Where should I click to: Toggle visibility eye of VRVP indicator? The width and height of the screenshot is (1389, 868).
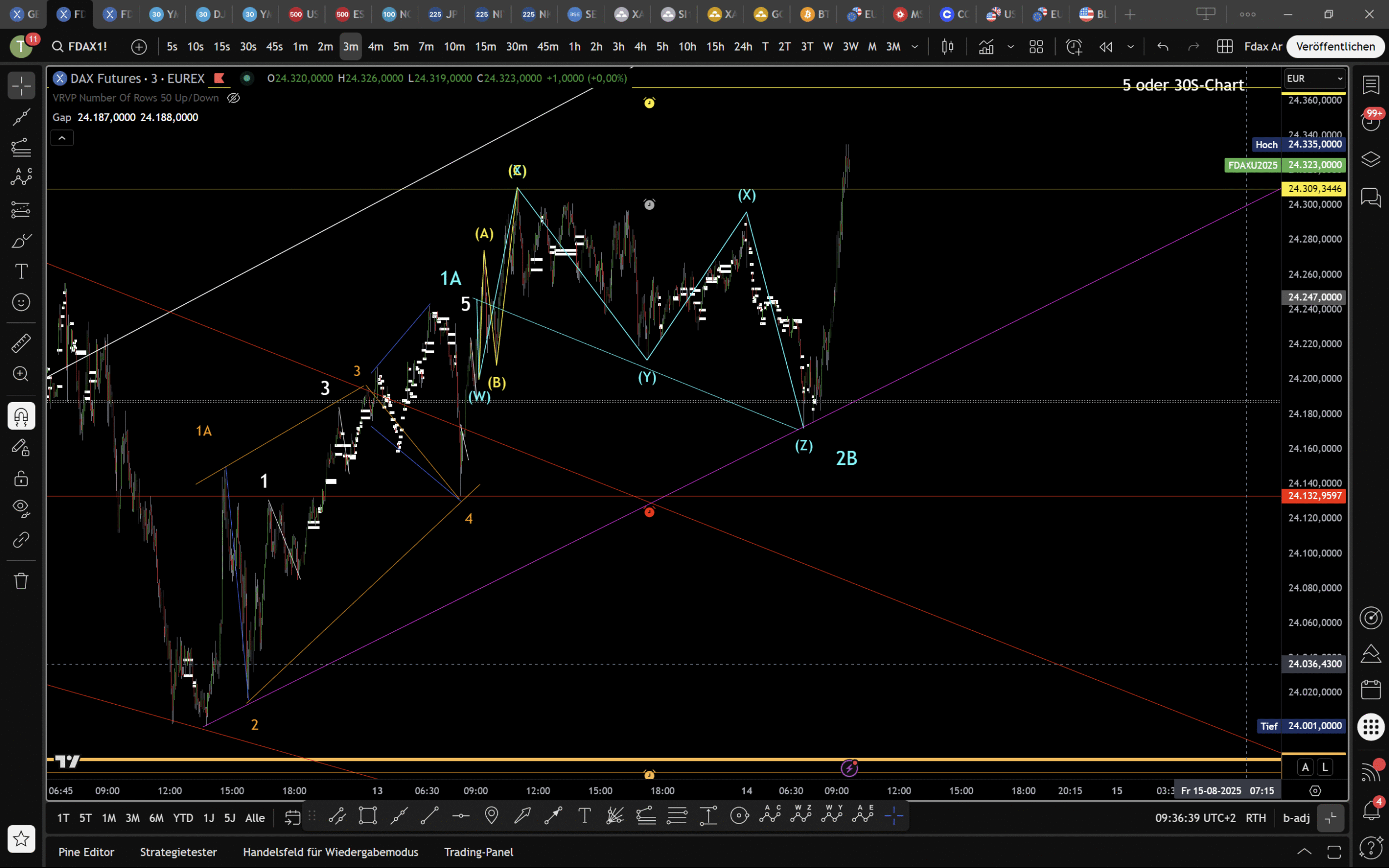coord(233,98)
